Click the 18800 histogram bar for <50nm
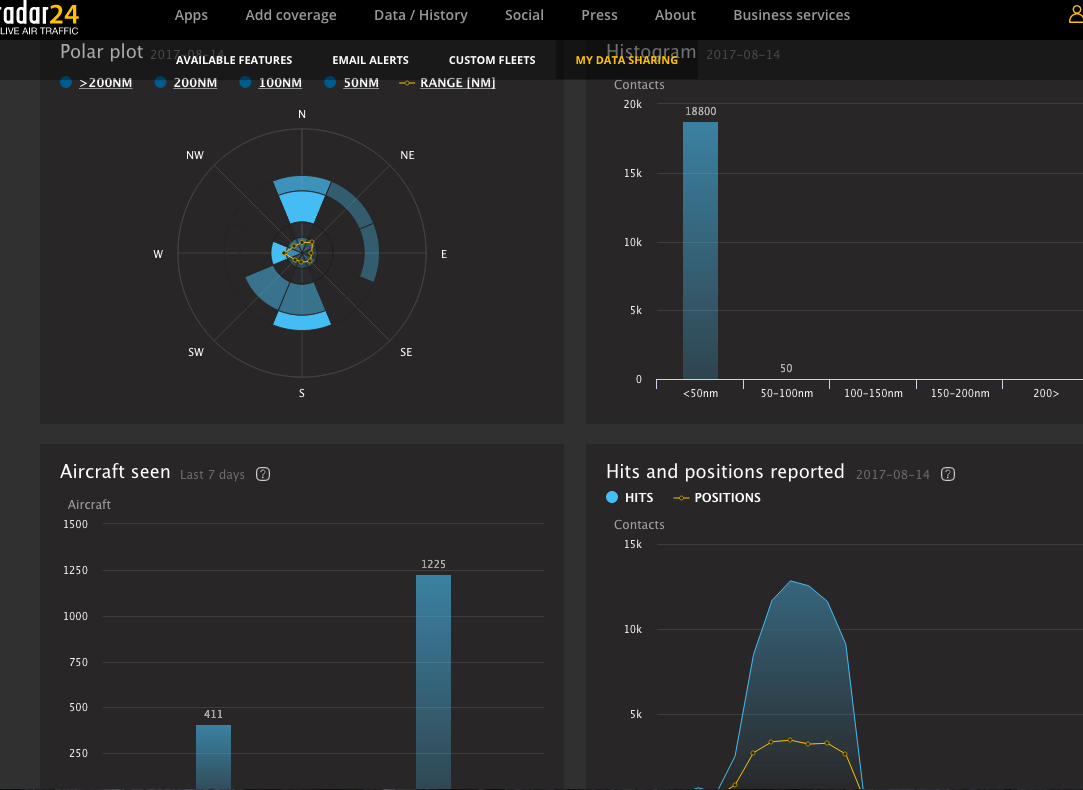The image size is (1083, 790). tap(700, 250)
